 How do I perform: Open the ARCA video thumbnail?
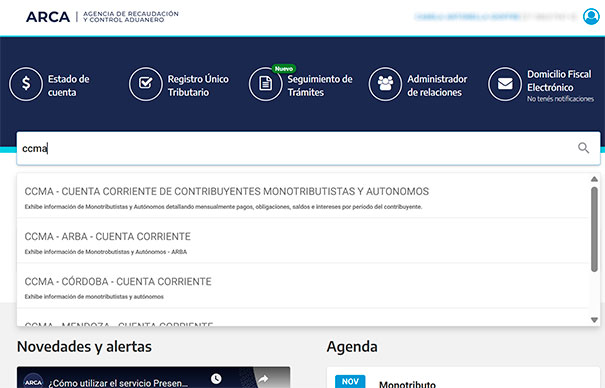(154, 377)
